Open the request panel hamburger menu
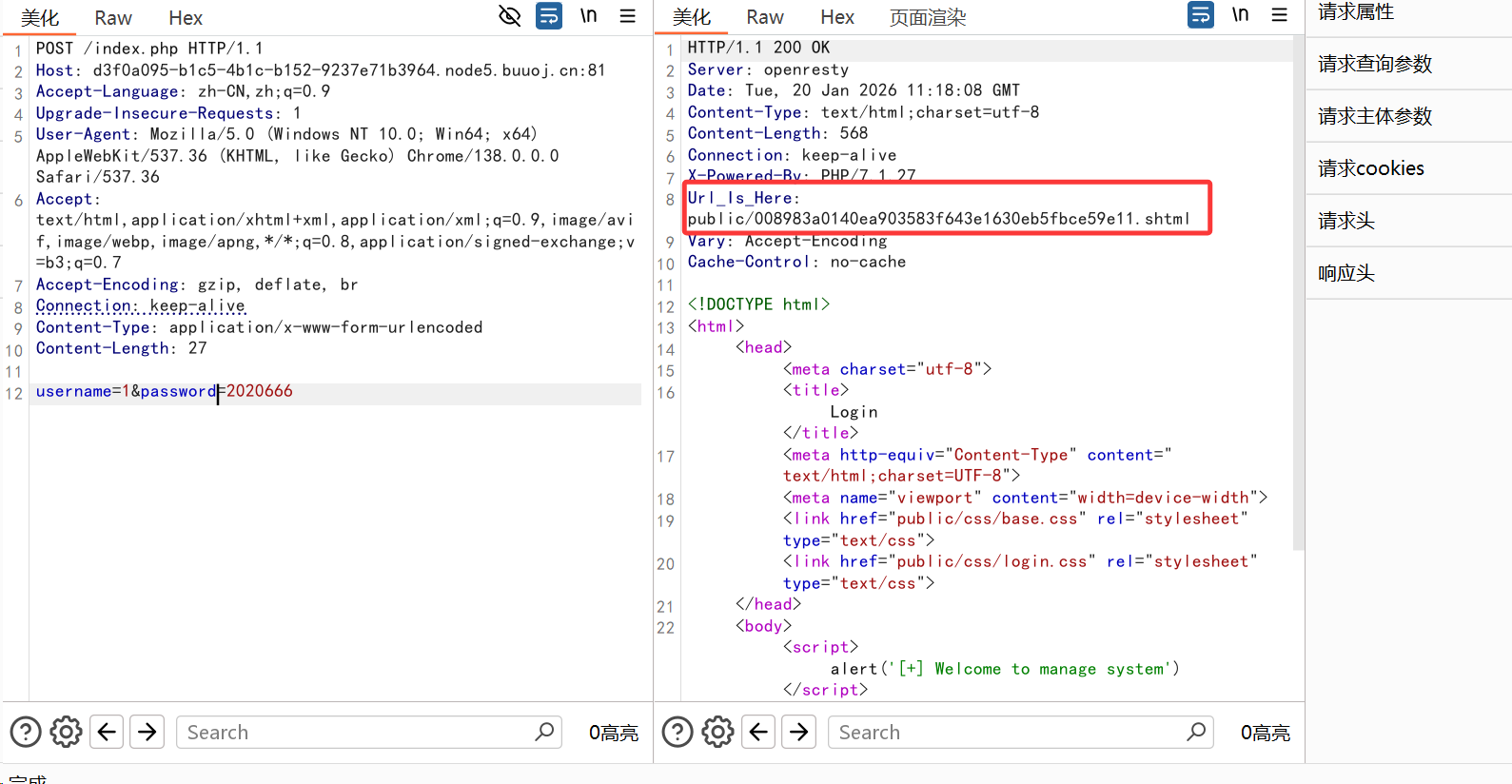The width and height of the screenshot is (1512, 784). pos(628,16)
